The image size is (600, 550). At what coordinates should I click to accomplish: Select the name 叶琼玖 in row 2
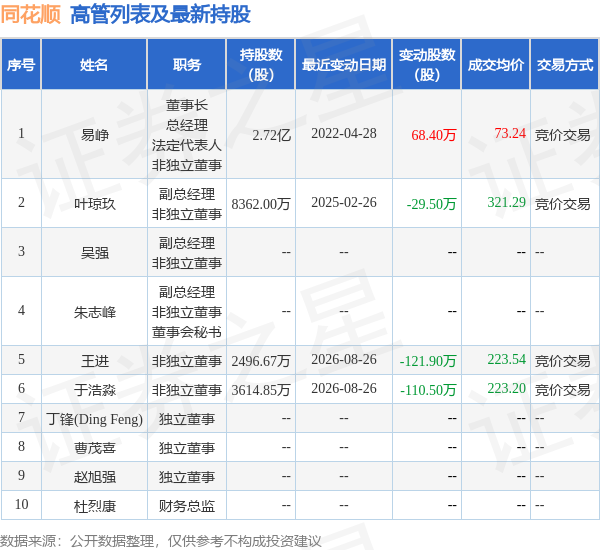click(x=95, y=204)
